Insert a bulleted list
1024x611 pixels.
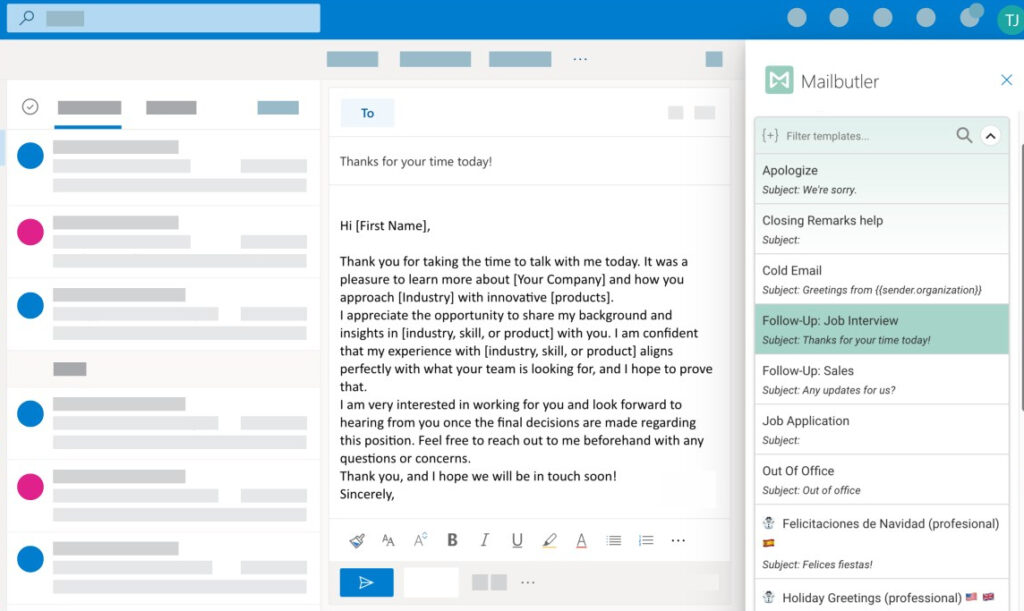tap(614, 540)
